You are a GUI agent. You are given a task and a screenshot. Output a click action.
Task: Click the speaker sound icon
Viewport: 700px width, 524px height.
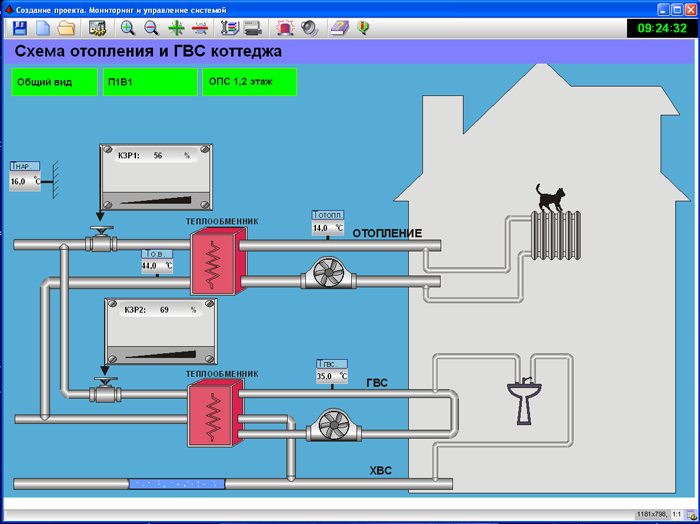click(309, 28)
